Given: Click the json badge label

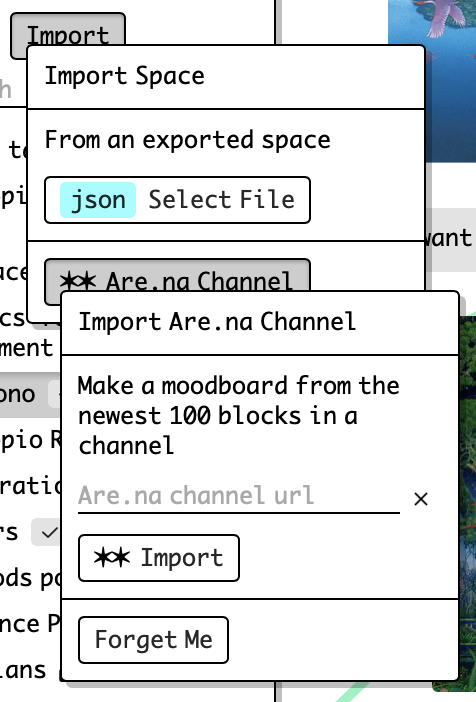Looking at the screenshot, I should [x=98, y=200].
